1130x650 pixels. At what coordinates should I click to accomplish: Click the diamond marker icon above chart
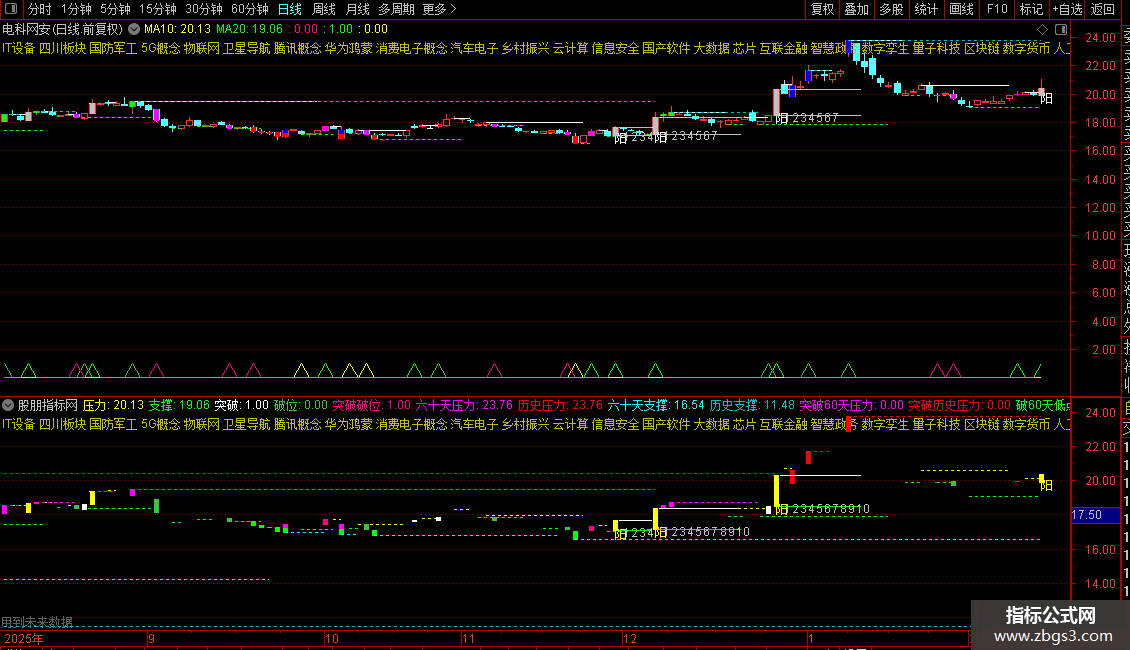tap(1042, 30)
